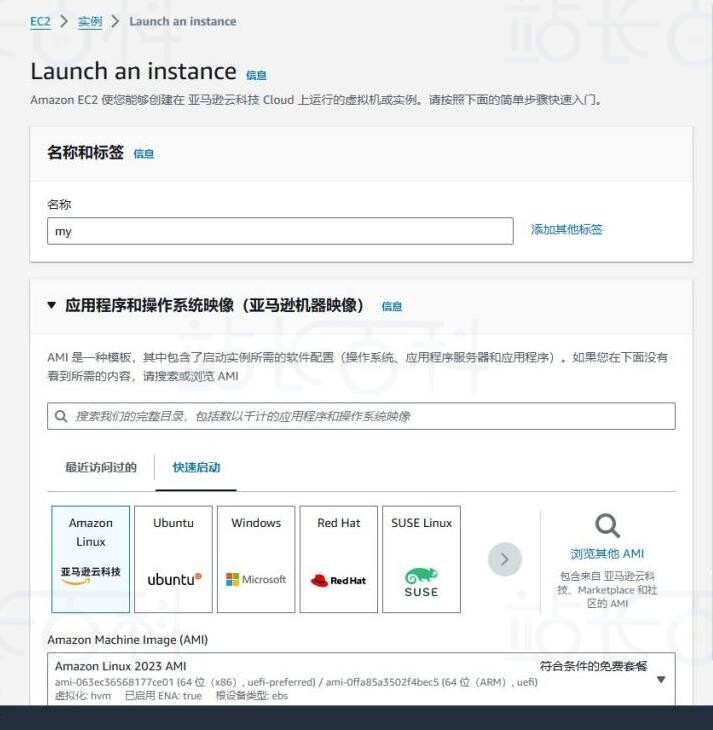Click the Red Hat logo

[338, 580]
